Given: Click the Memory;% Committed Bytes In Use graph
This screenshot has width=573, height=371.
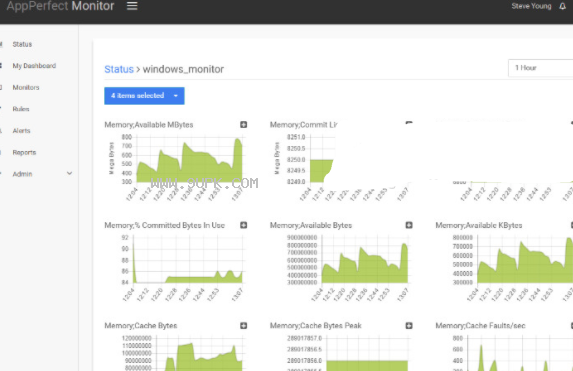Looking at the screenshot, I should click(188, 260).
